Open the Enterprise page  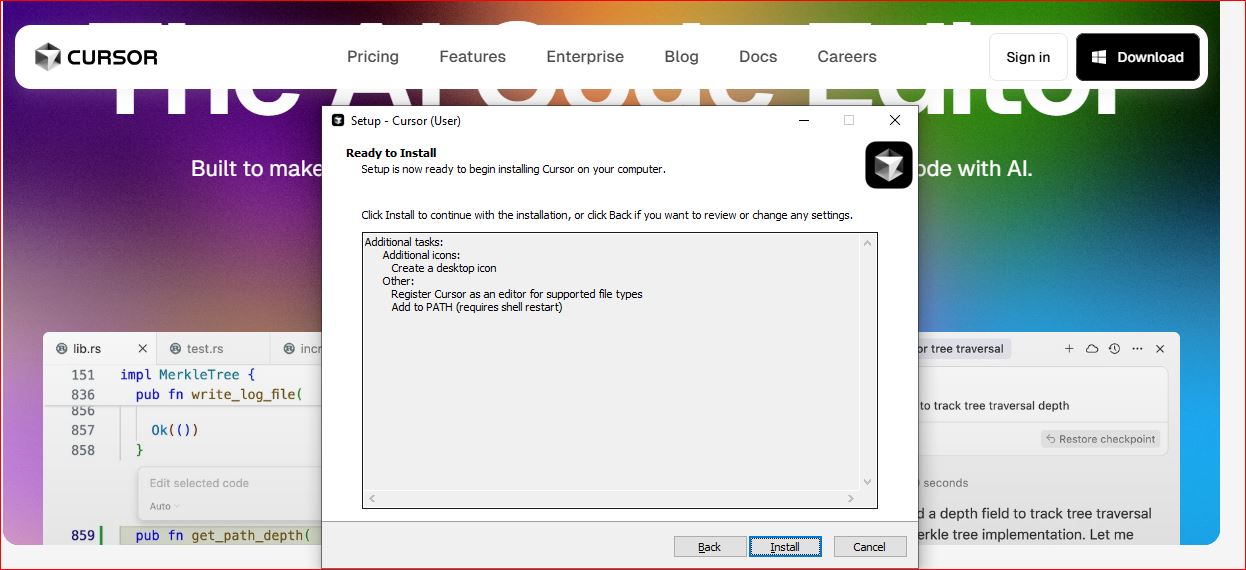(585, 57)
